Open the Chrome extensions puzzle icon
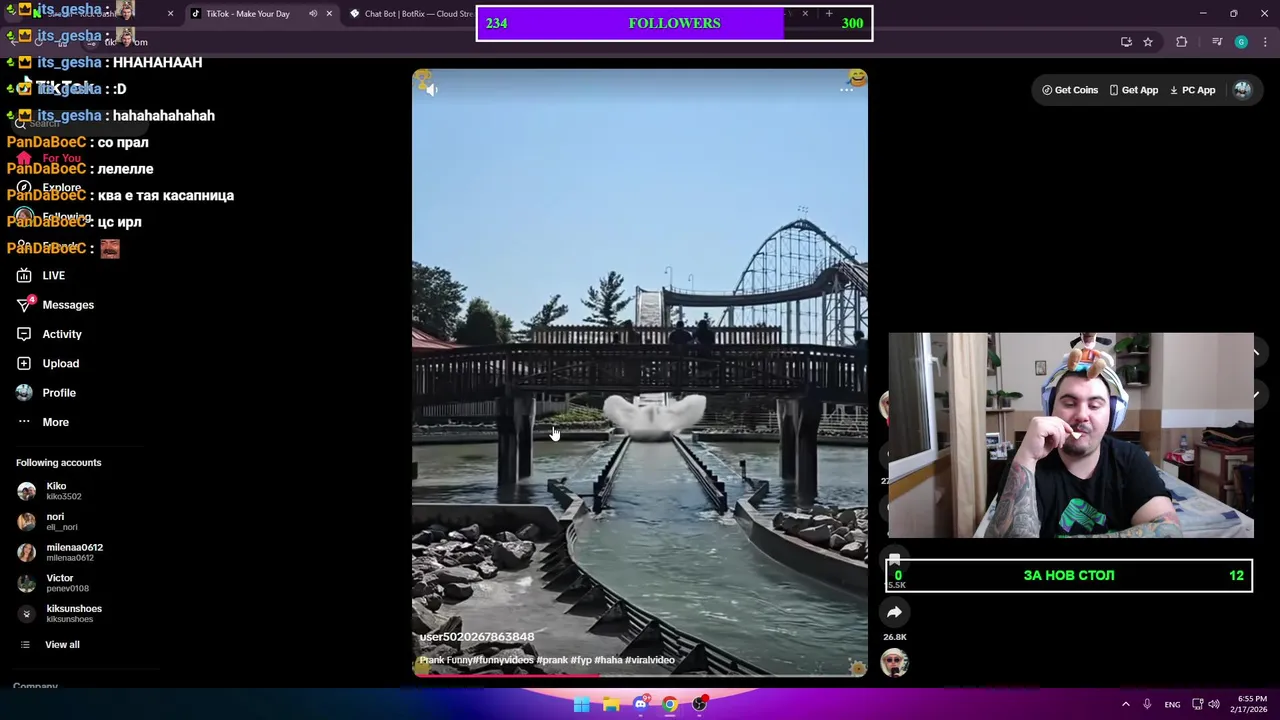 pos(1182,42)
